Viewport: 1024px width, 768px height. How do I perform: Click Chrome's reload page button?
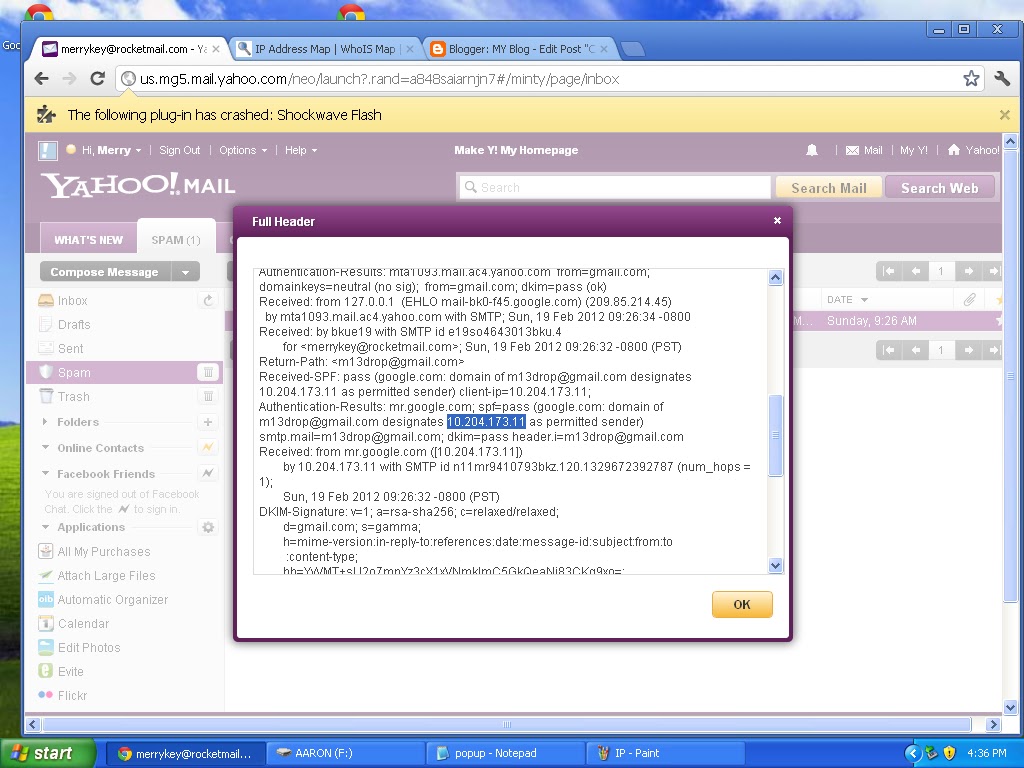[97, 79]
